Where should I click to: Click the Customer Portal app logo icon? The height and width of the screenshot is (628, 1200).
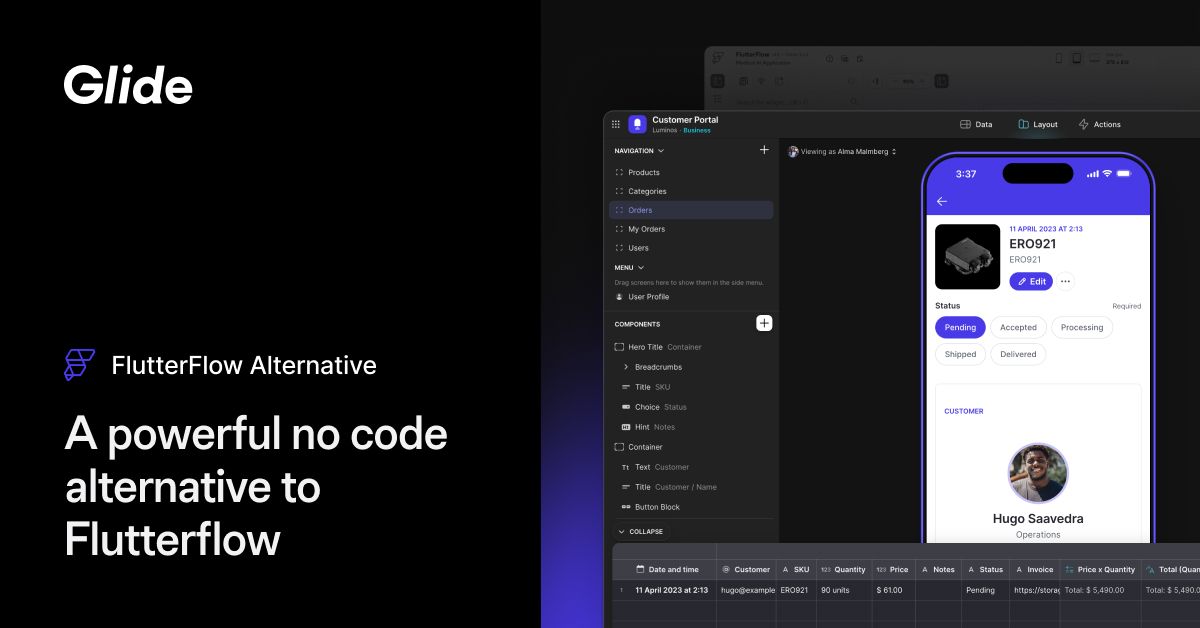637,125
